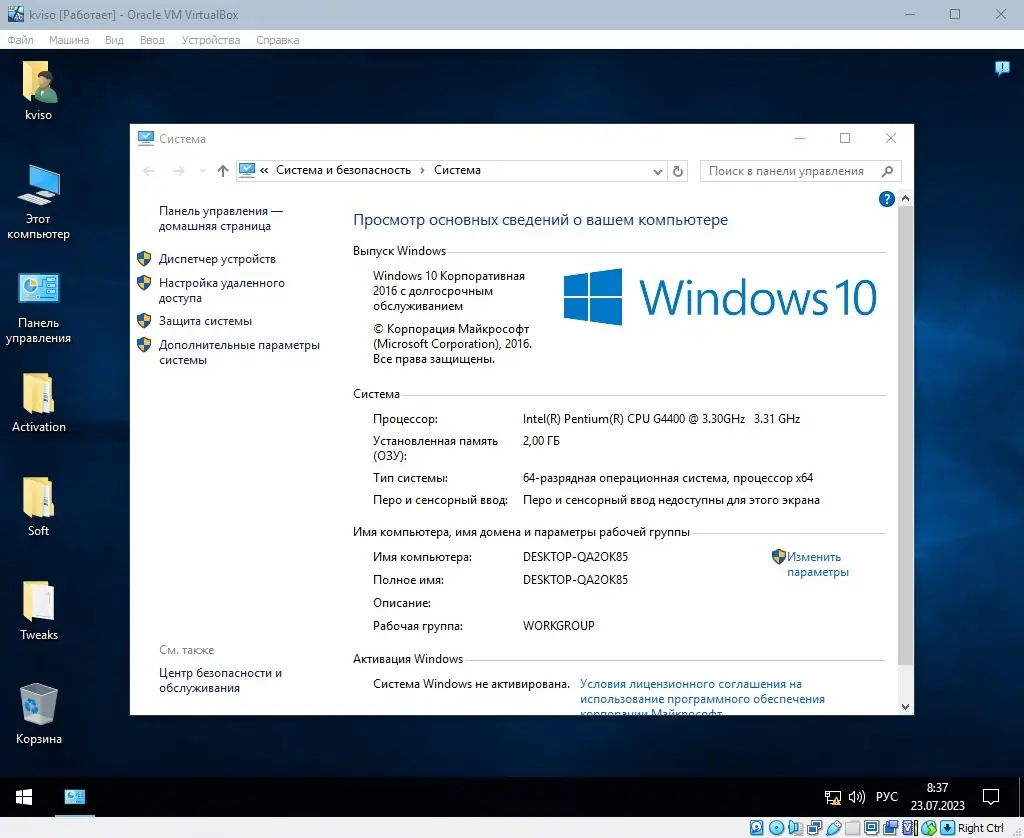Open the Windows Start button

coord(24,797)
